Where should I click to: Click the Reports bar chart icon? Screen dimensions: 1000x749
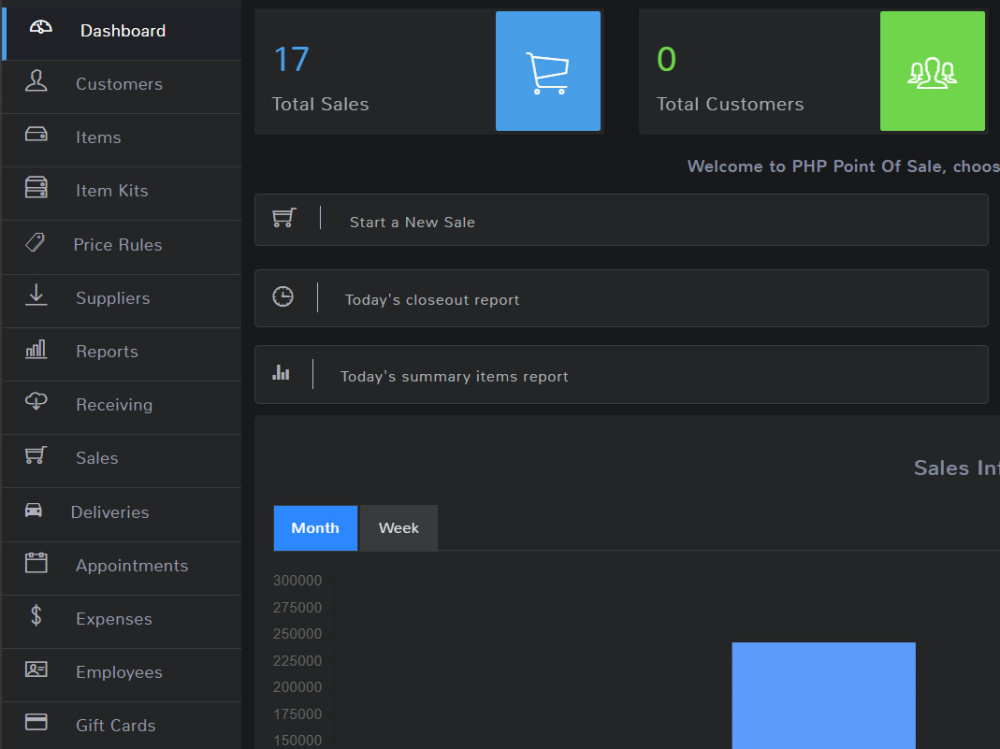pyautogui.click(x=36, y=349)
